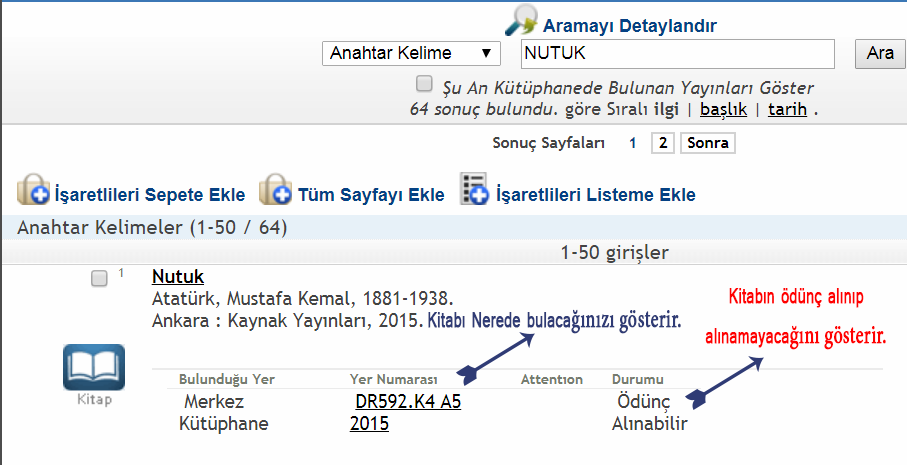This screenshot has width=907, height=465.
Task: Click the Sonra next page button
Action: tap(707, 143)
